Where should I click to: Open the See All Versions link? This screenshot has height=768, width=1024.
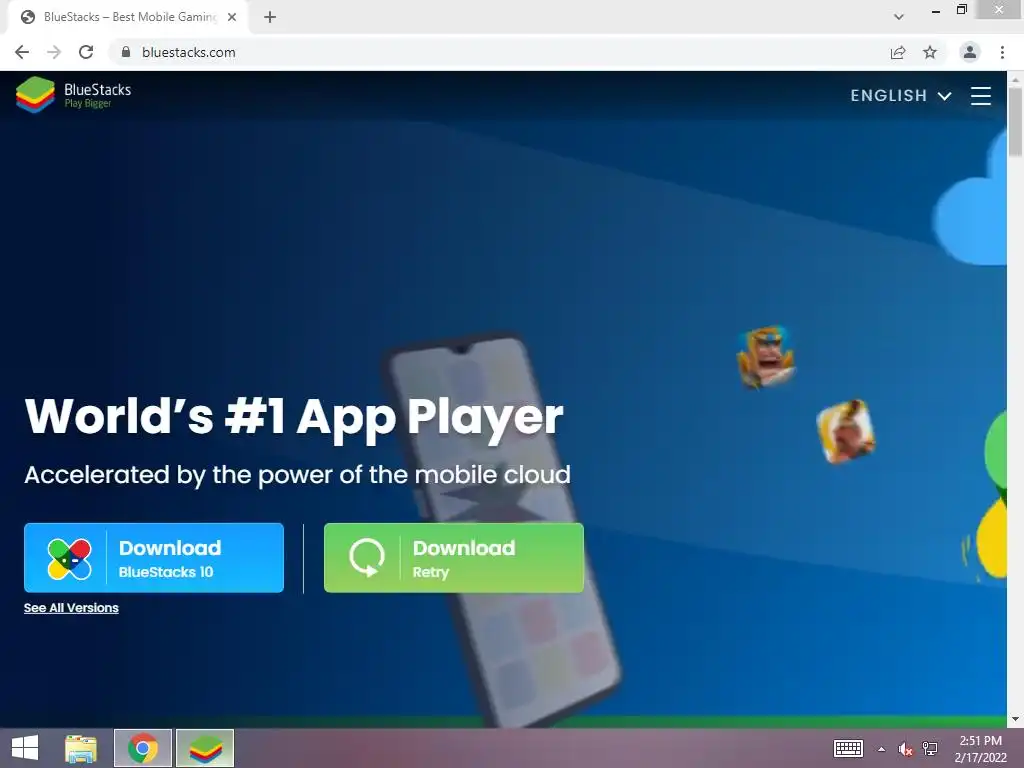tap(71, 607)
